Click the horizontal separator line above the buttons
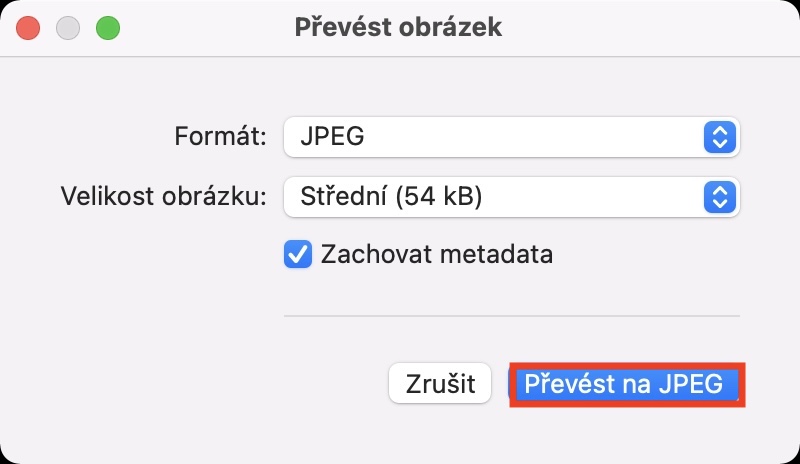Viewport: 800px width, 464px height. [x=511, y=315]
